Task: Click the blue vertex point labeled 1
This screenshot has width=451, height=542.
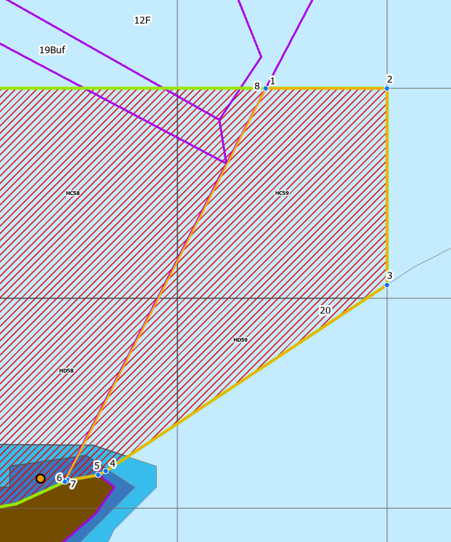Action: point(265,88)
